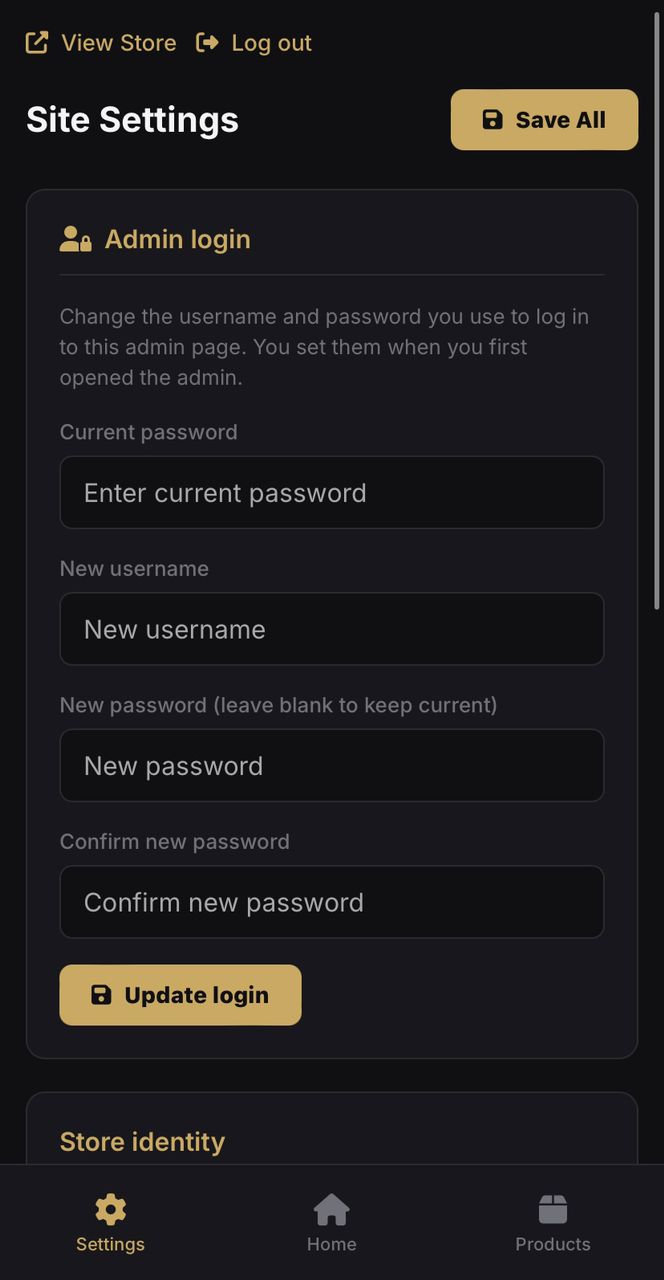Click the Current password input field

click(332, 492)
